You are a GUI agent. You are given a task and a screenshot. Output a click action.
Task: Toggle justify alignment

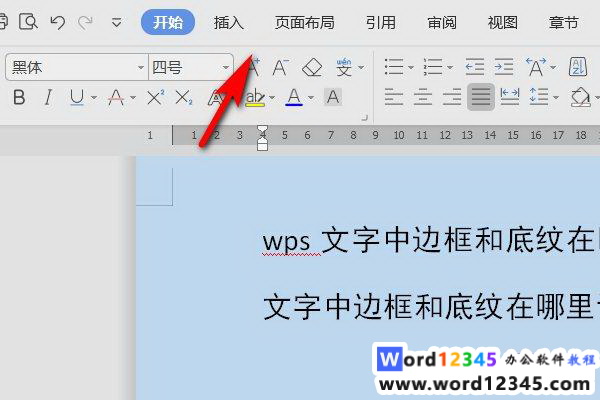pyautogui.click(x=481, y=97)
